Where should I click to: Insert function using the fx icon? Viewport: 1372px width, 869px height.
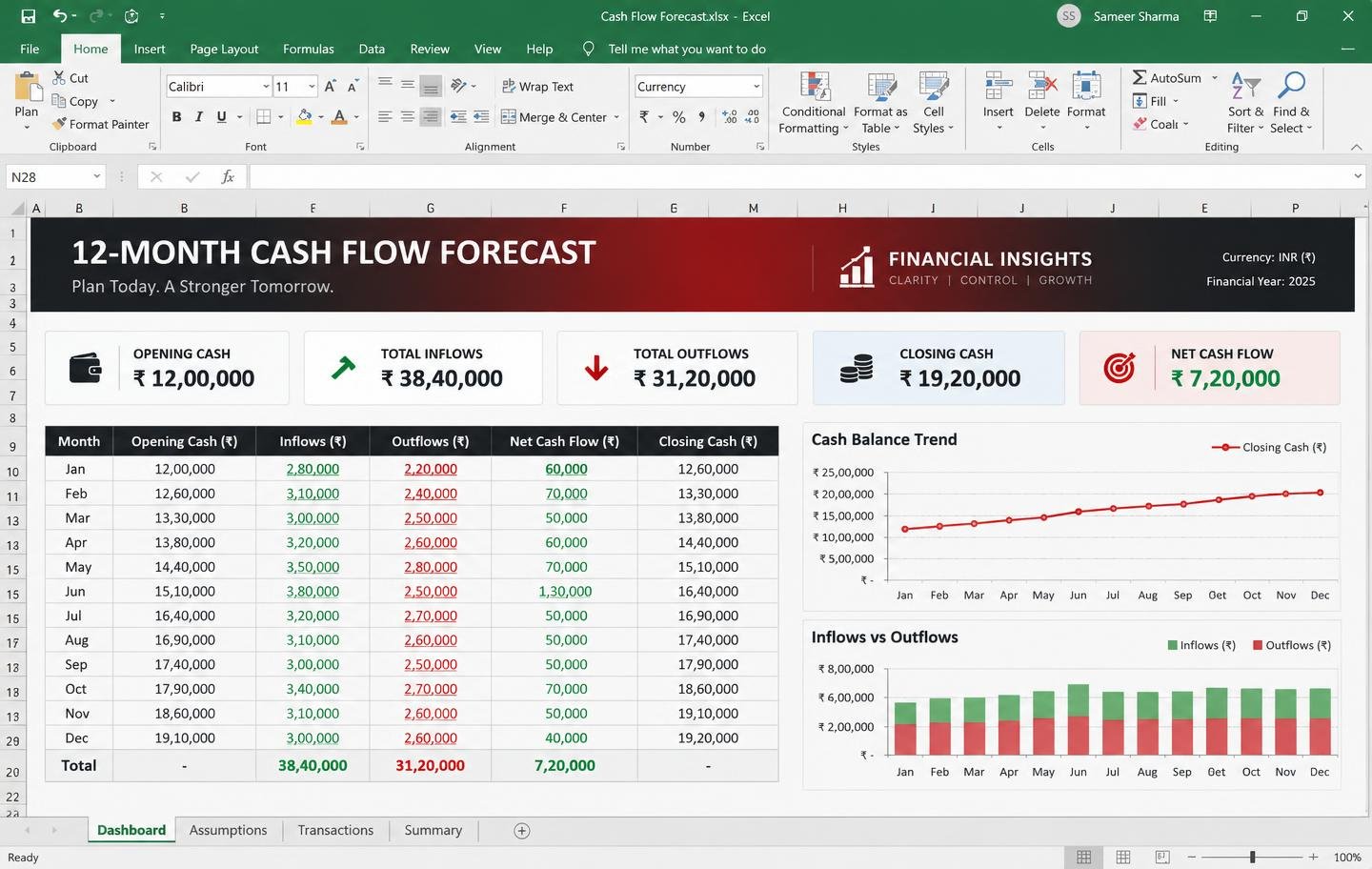(x=228, y=177)
